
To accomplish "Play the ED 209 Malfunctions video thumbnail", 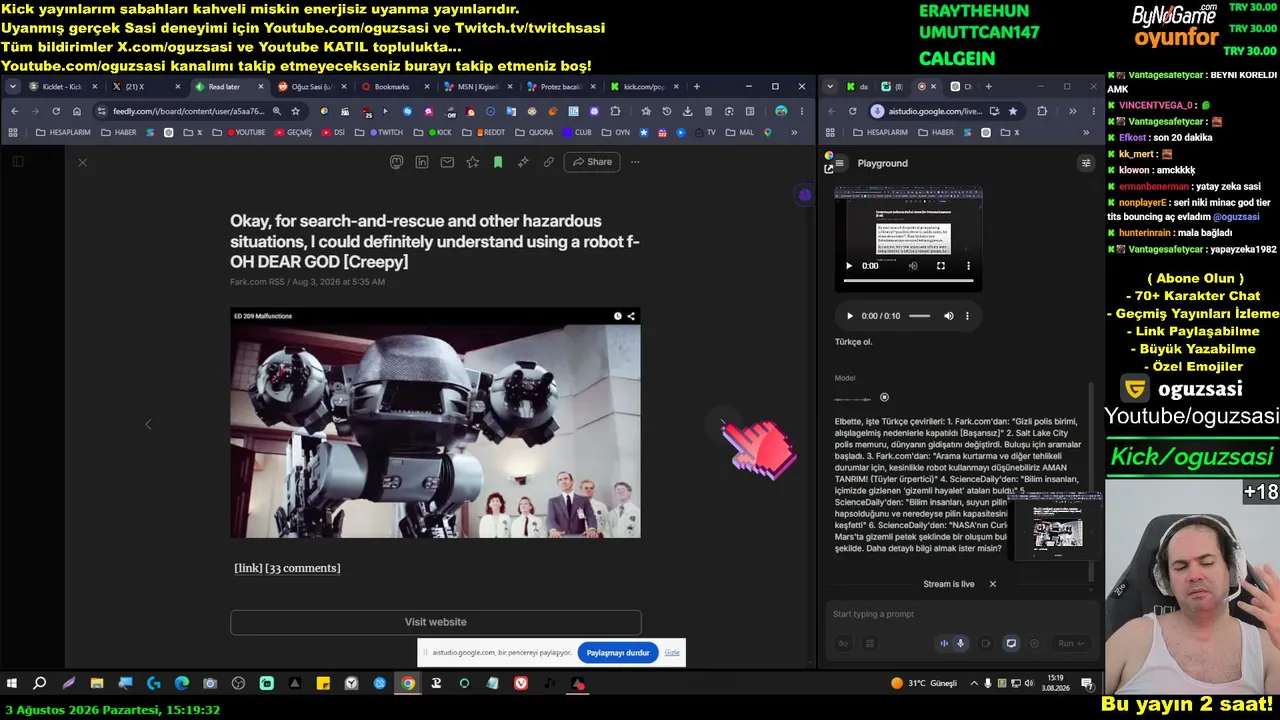I will tap(435, 423).
